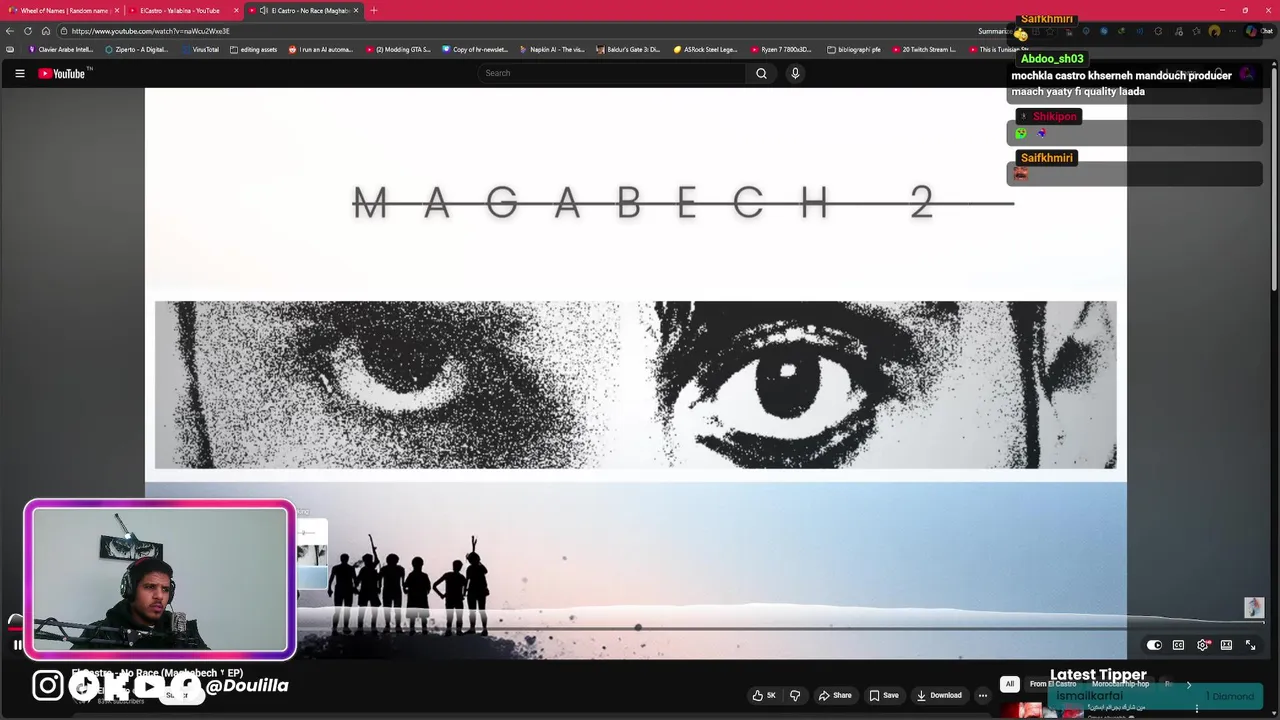Open the '20 Twitch Stream I...' bookmark
Image resolution: width=1280 pixels, height=720 pixels.
point(925,49)
